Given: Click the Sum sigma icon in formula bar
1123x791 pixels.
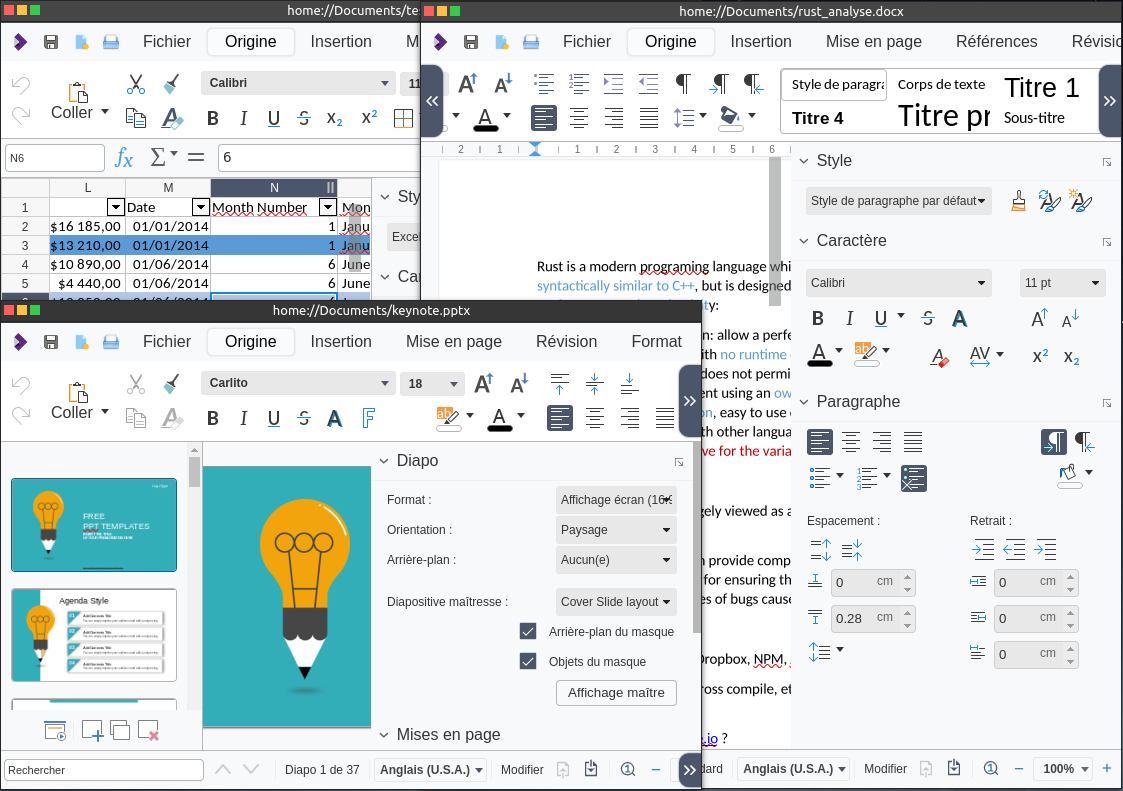Looking at the screenshot, I should pos(158,157).
